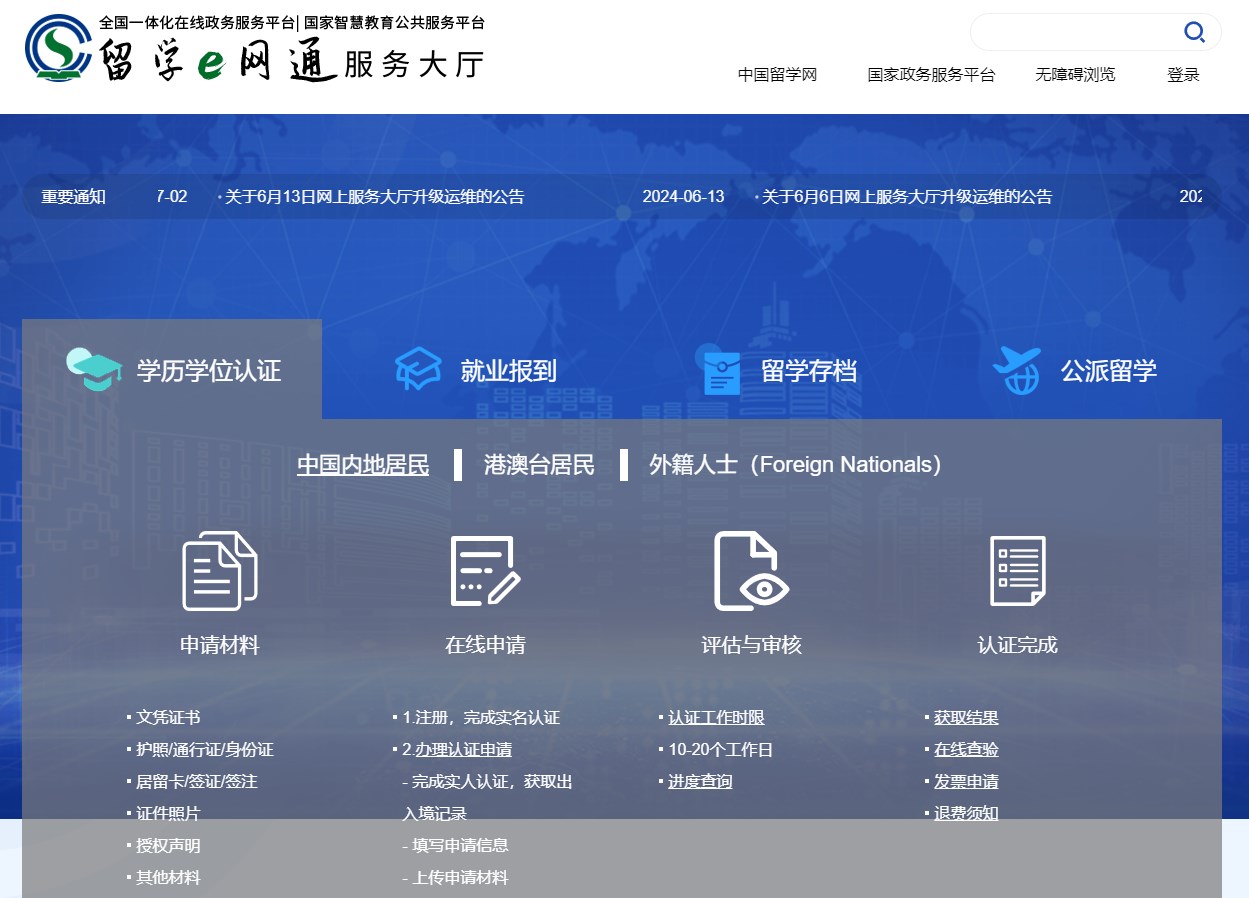Click the 2024-06-13 notice date

point(683,197)
